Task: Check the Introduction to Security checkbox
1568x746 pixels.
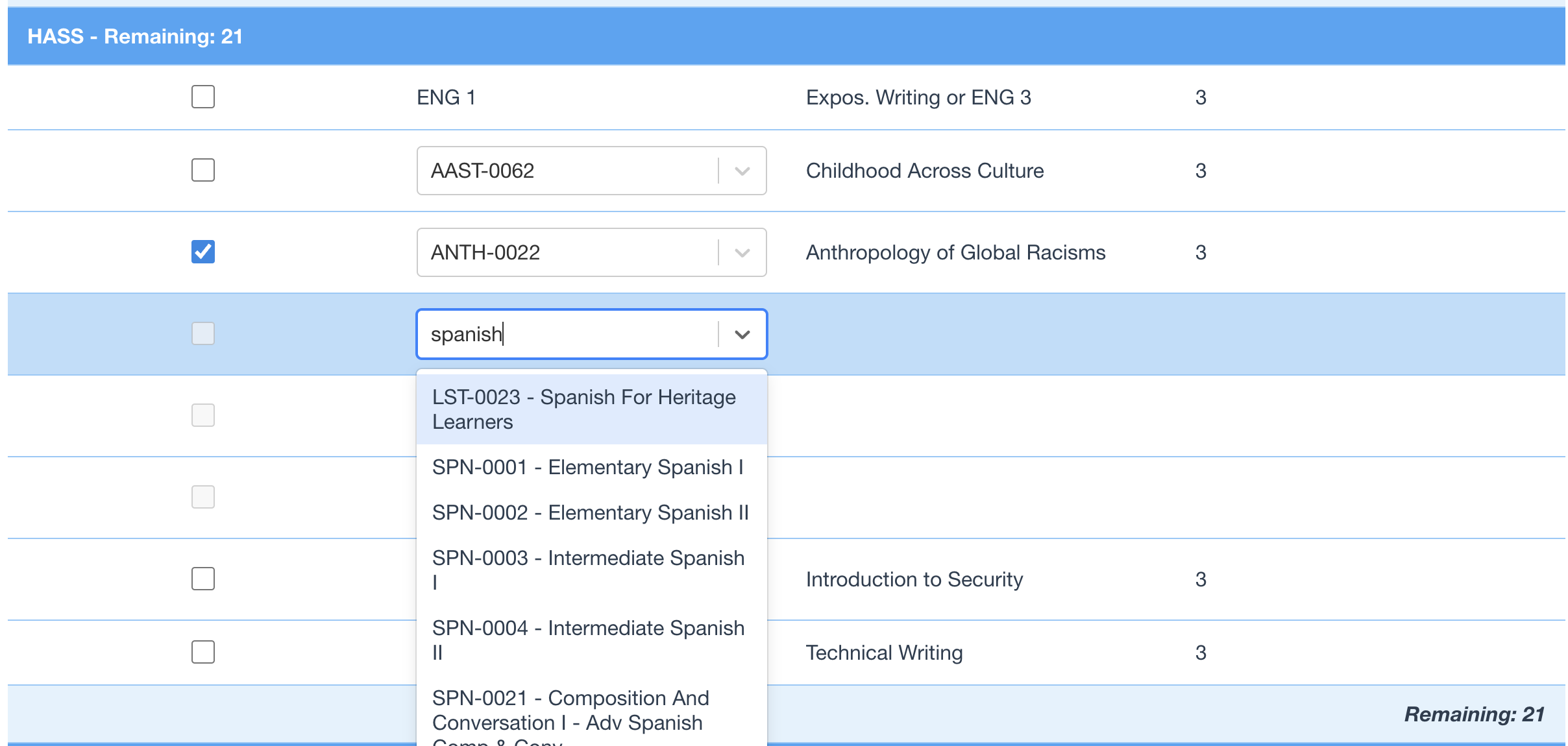Action: (203, 579)
